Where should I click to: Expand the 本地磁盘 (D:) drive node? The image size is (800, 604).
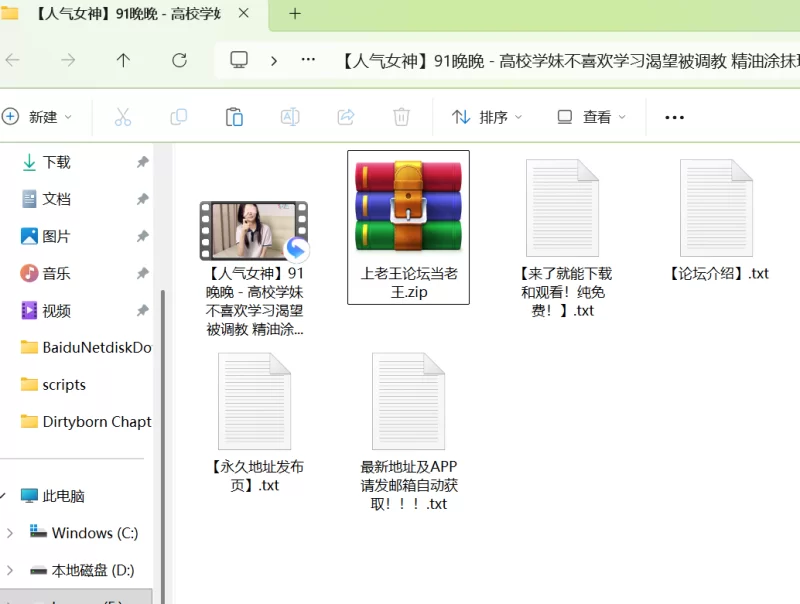click(x=10, y=570)
